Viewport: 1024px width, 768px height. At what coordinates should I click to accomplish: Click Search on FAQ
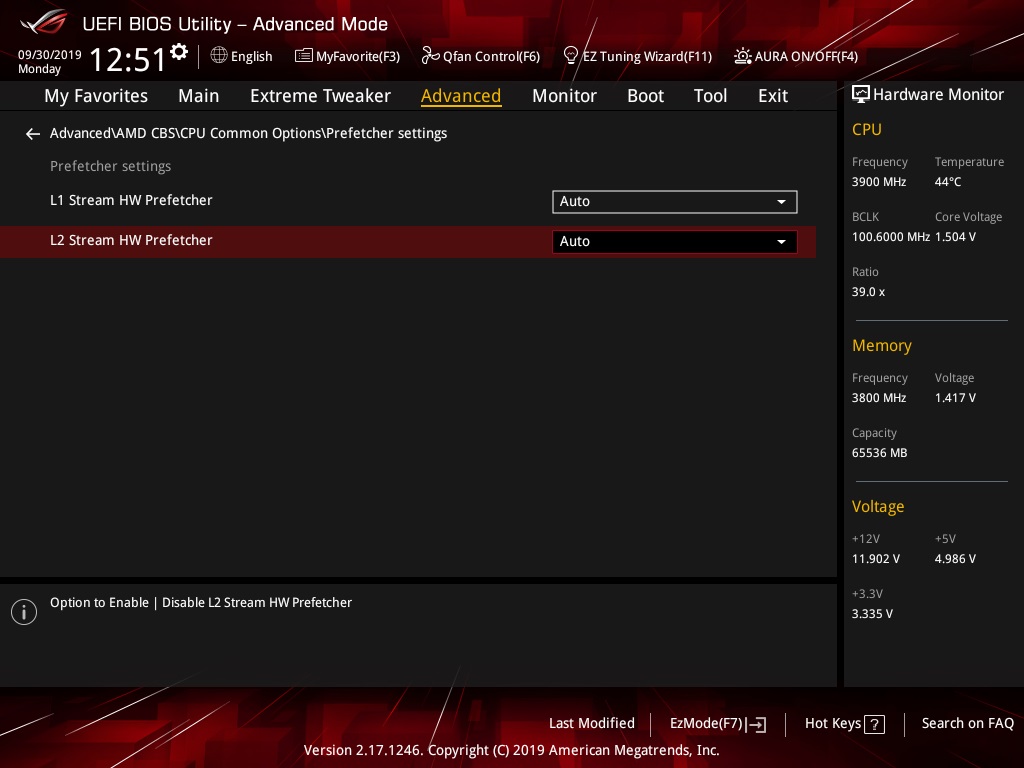click(x=967, y=724)
